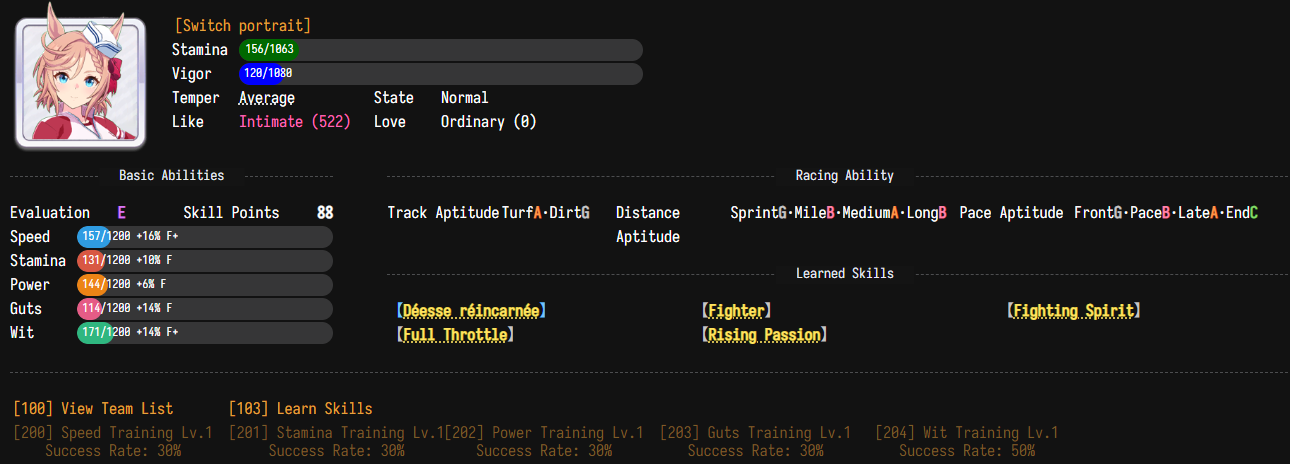Viewport: 1290px width, 464px height.
Task: Click the Wit 171/1200 stat bar
Action: pos(205,333)
